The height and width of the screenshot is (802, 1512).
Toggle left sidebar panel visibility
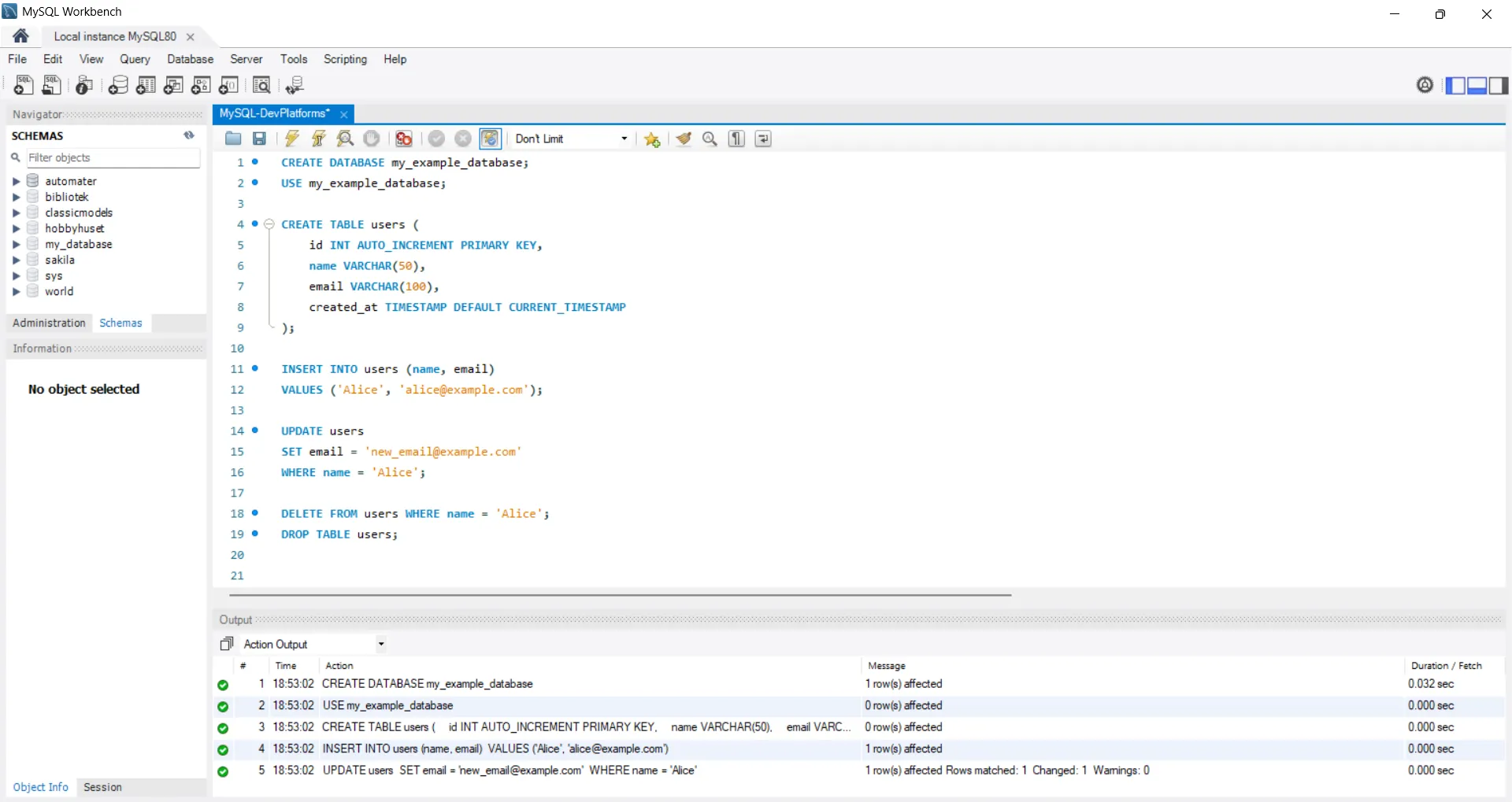coord(1455,85)
